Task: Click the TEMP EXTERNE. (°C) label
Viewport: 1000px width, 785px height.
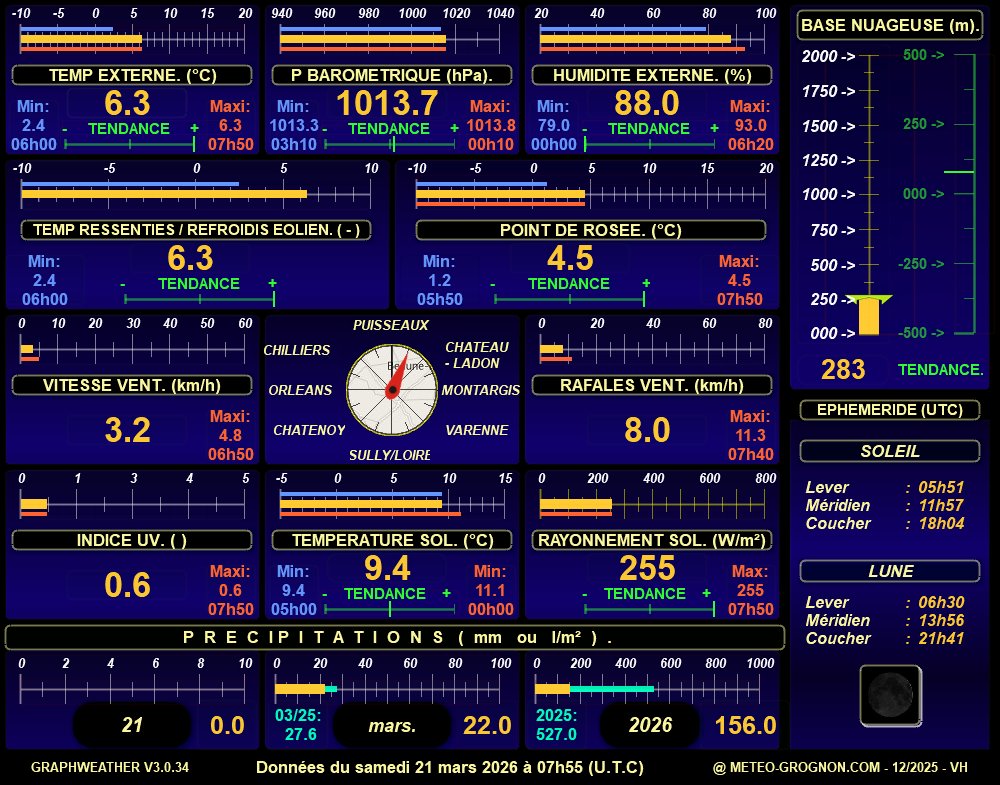Action: click(x=132, y=75)
